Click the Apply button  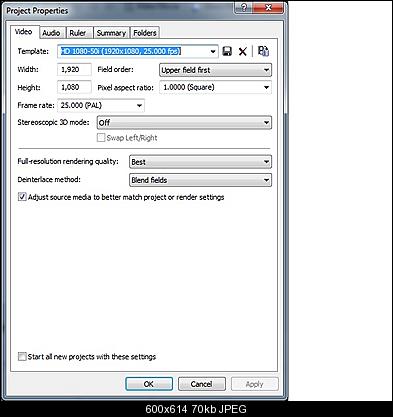click(x=255, y=384)
